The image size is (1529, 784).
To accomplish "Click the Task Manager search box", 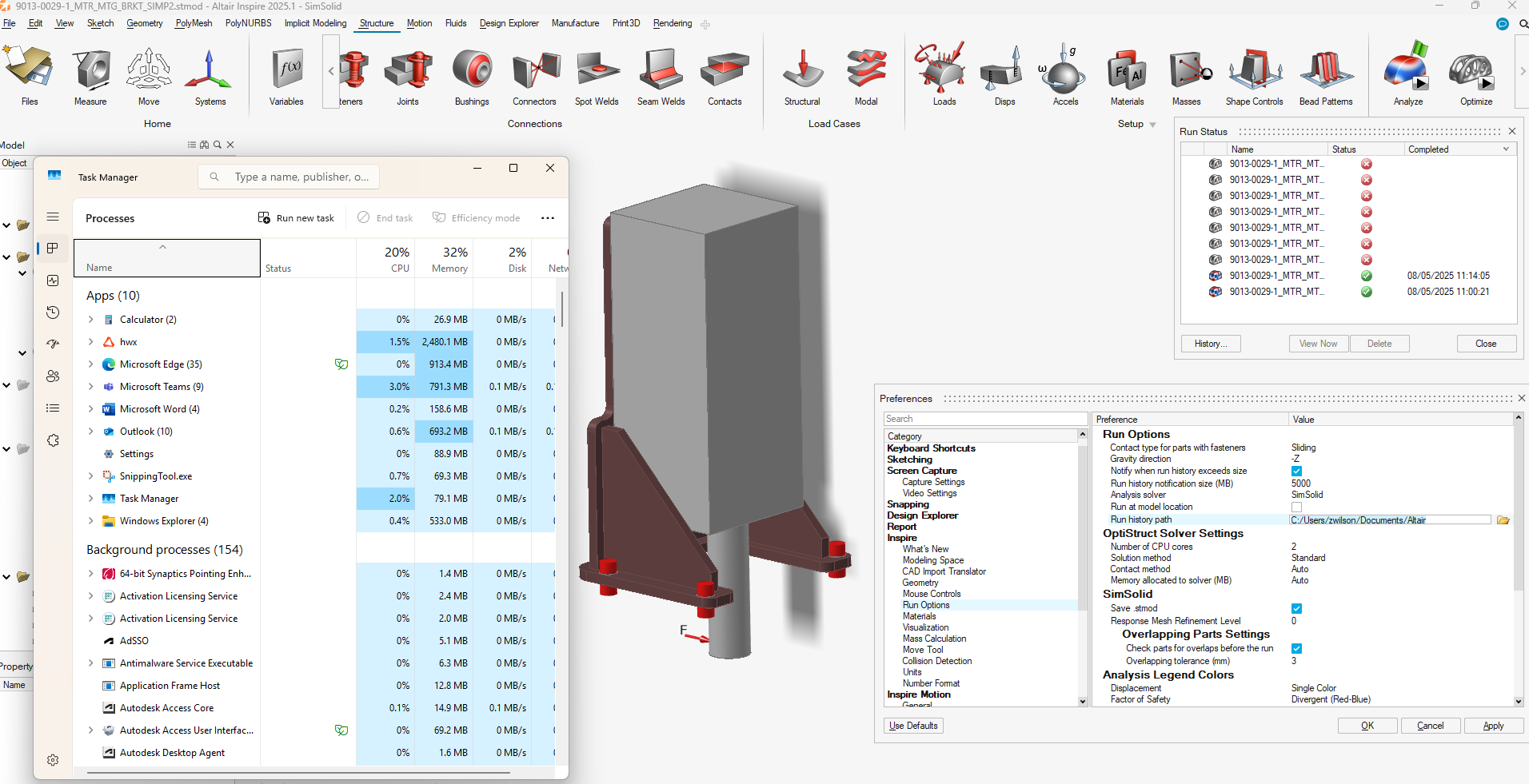I will (289, 177).
